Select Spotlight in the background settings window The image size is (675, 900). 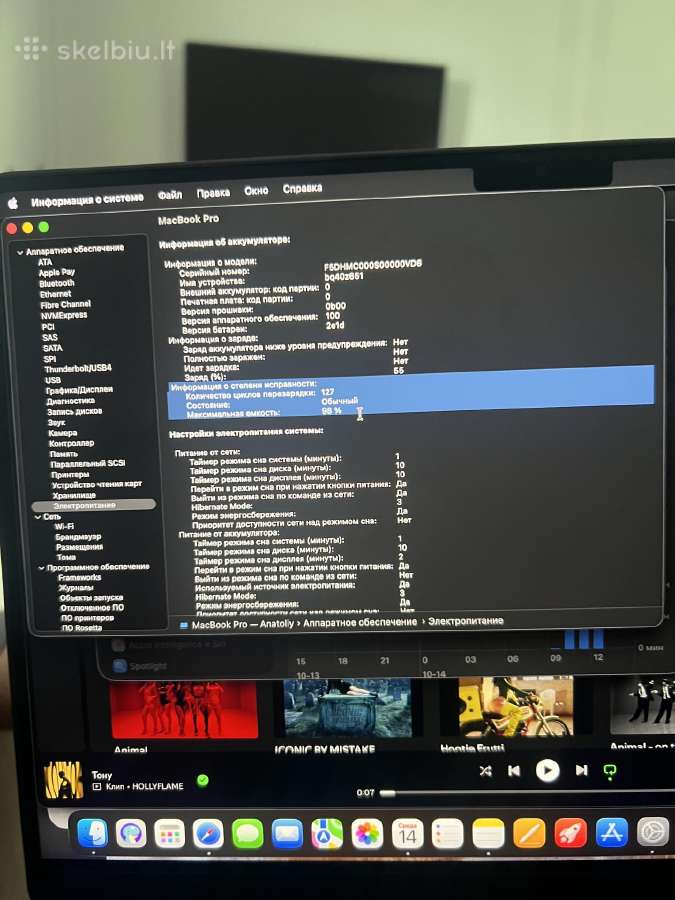coord(141,666)
